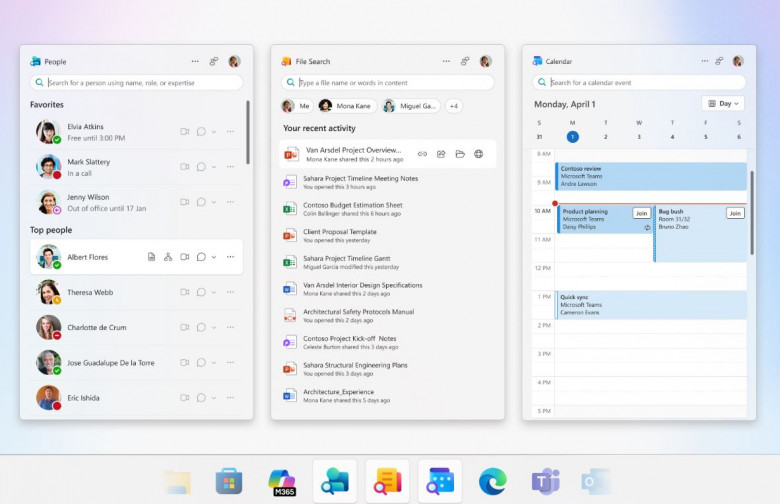The width and height of the screenshot is (780, 504).
Task: Show Albert Flores's org chart
Action: (x=168, y=257)
